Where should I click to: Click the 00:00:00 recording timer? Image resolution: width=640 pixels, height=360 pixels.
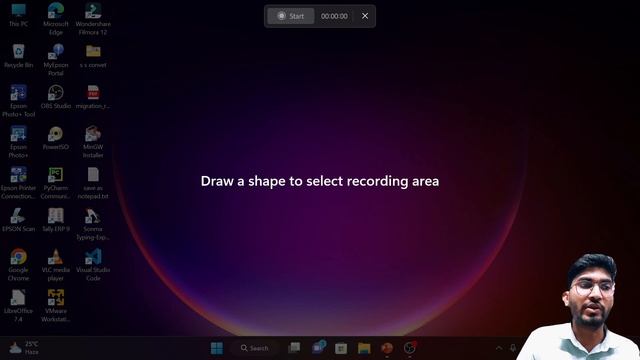(x=334, y=16)
